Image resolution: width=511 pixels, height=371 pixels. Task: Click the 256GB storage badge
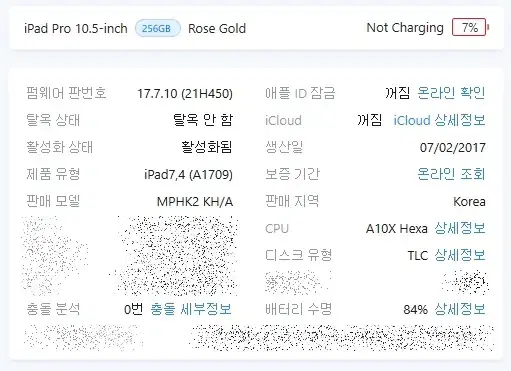[x=158, y=28]
